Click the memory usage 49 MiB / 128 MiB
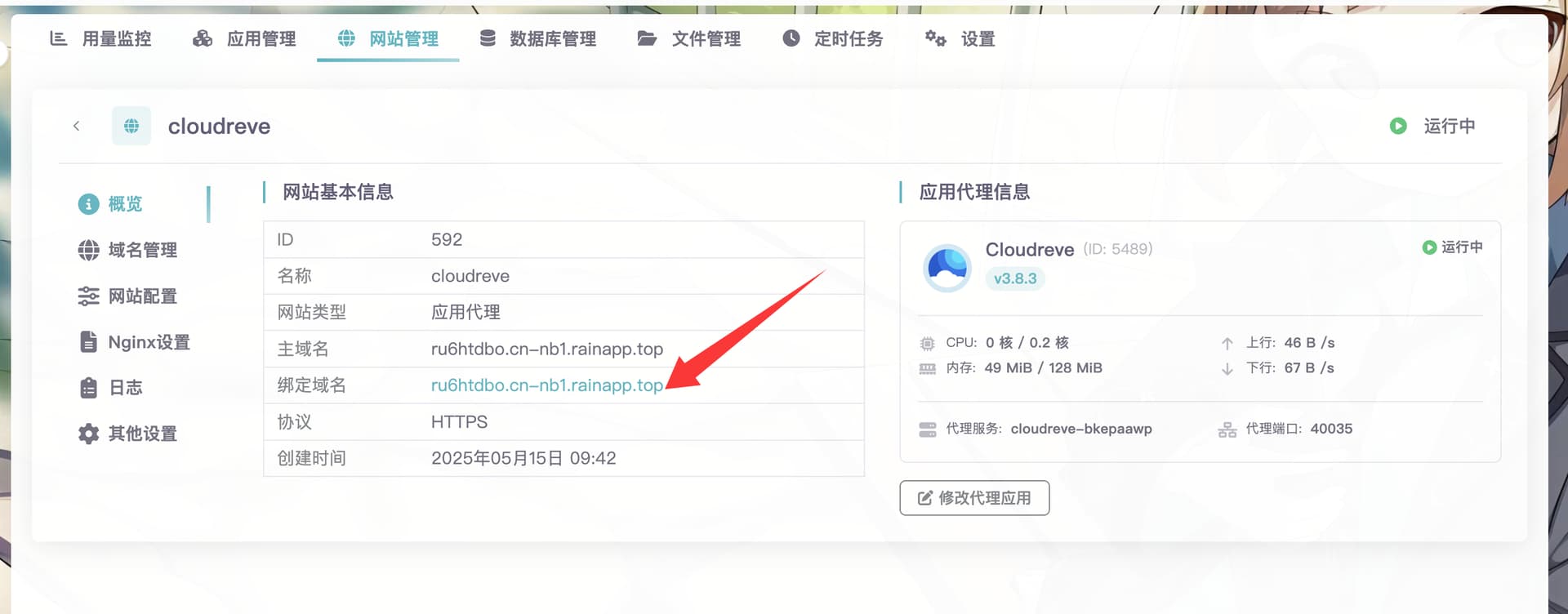This screenshot has width=1568, height=614. (1043, 368)
